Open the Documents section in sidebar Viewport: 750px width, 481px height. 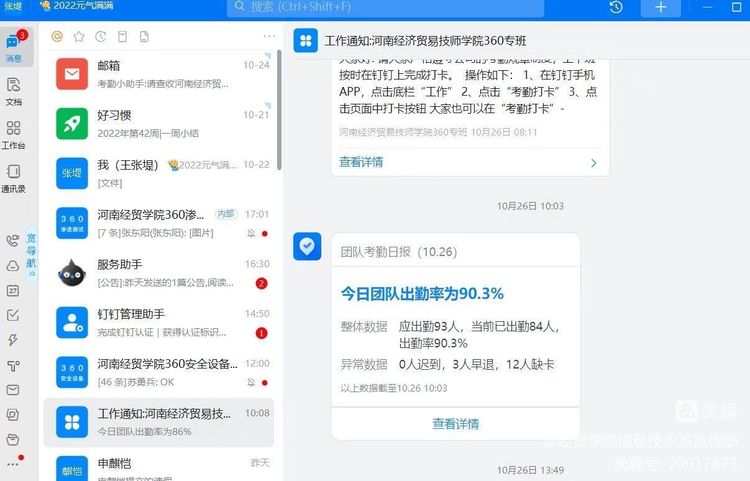click(x=13, y=91)
